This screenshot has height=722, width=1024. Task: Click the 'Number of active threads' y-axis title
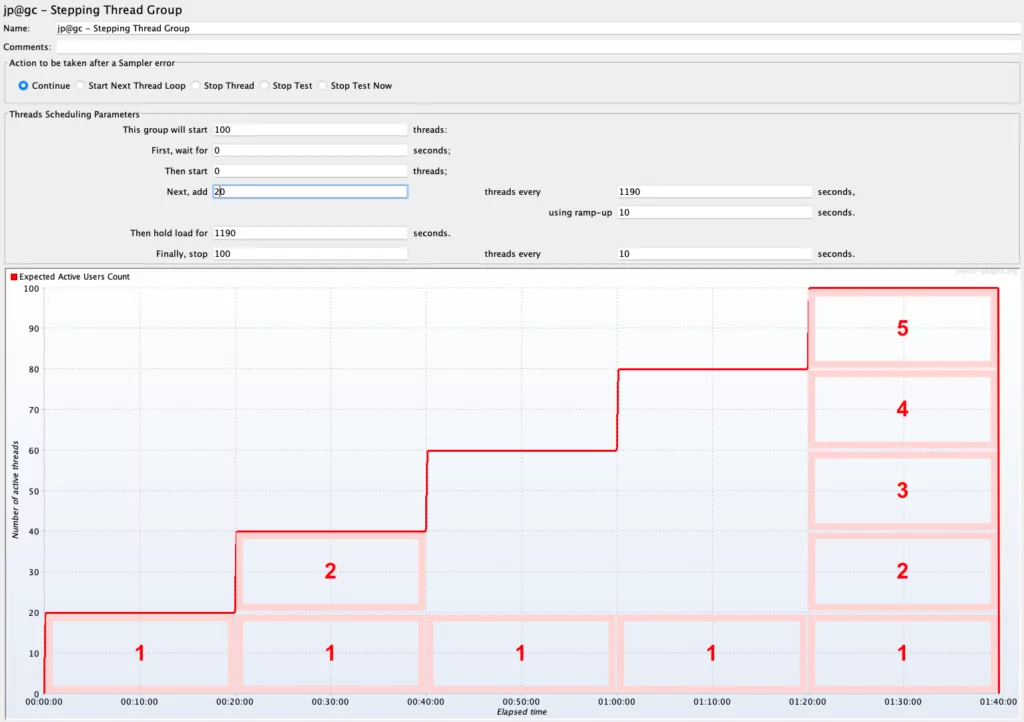point(15,490)
